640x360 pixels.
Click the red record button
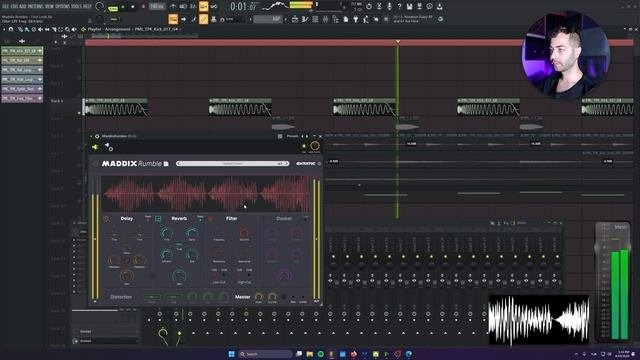click(x=143, y=7)
